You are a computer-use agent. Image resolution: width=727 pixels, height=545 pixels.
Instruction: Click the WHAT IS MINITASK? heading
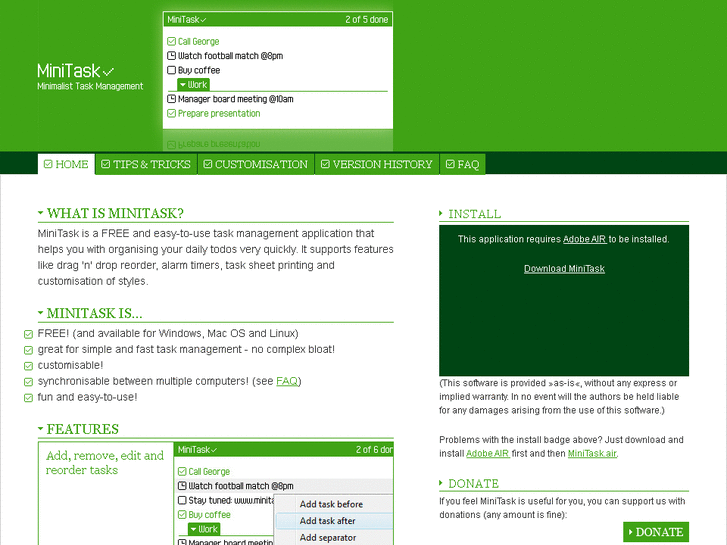pos(115,213)
